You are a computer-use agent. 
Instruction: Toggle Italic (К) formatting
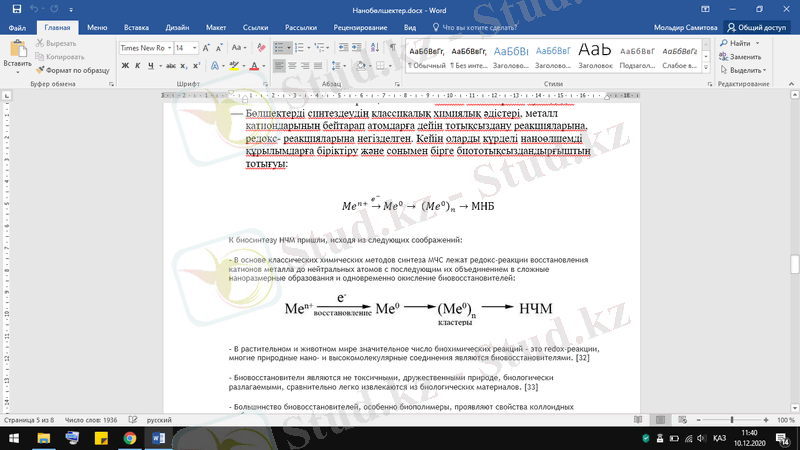[139, 66]
